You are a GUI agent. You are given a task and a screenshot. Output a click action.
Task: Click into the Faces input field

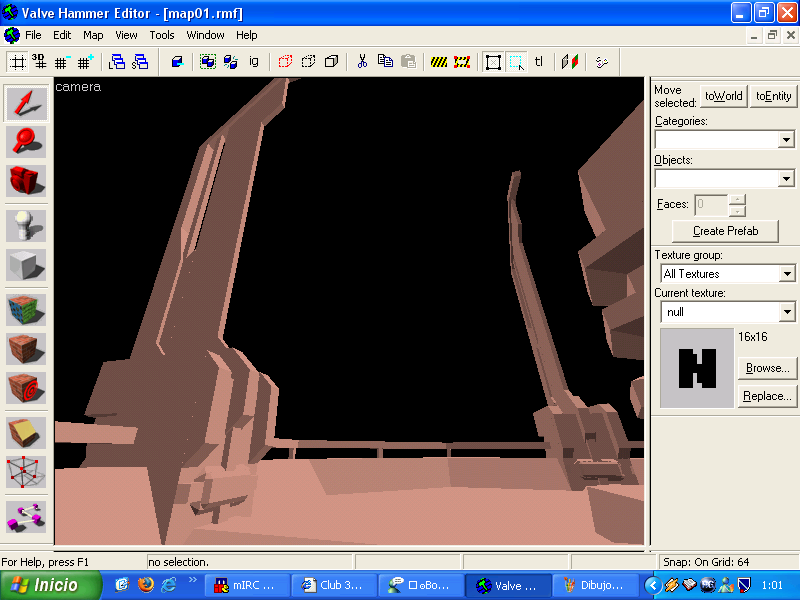[711, 205]
